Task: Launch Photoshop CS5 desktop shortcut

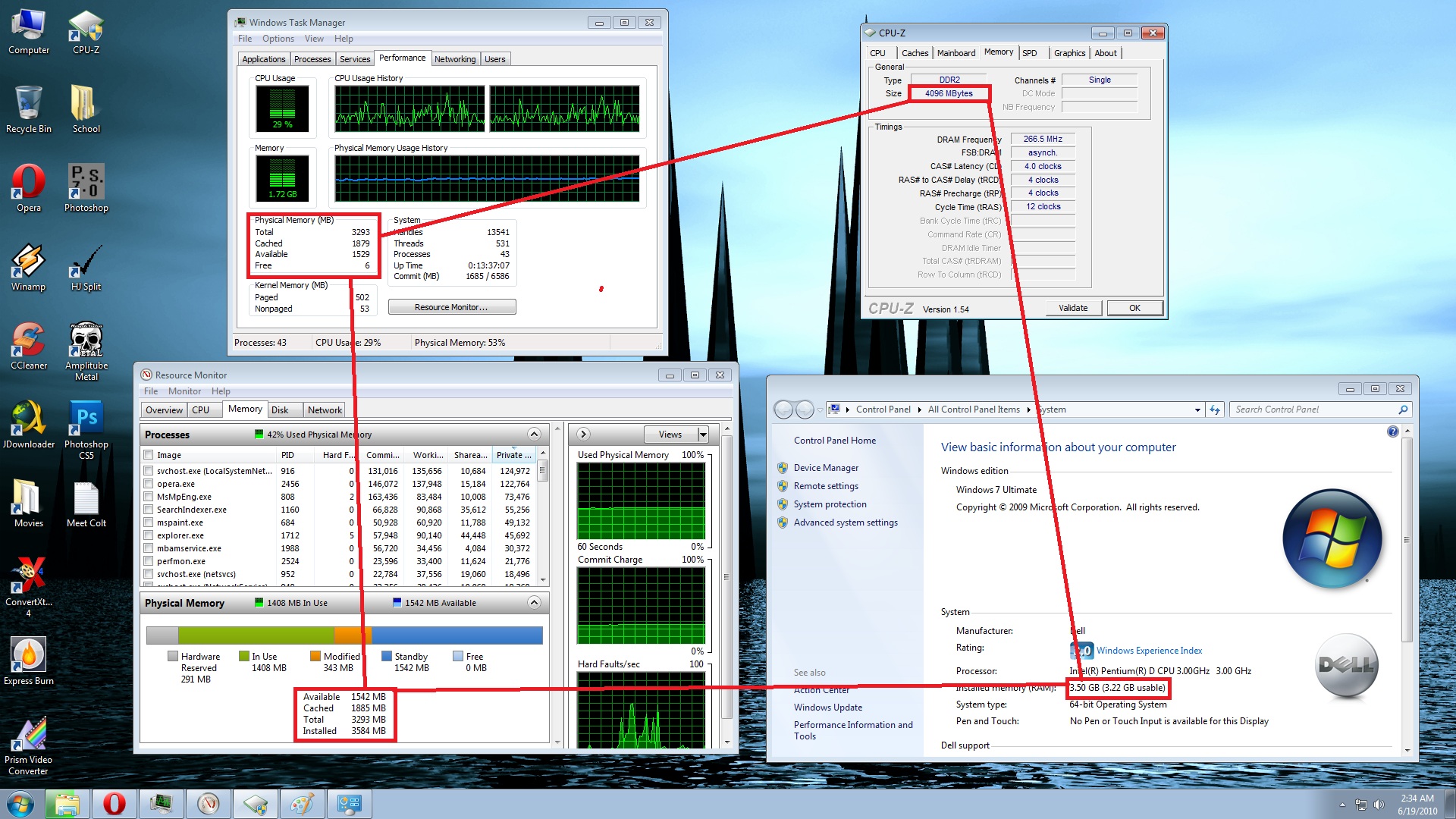Action: [86, 431]
